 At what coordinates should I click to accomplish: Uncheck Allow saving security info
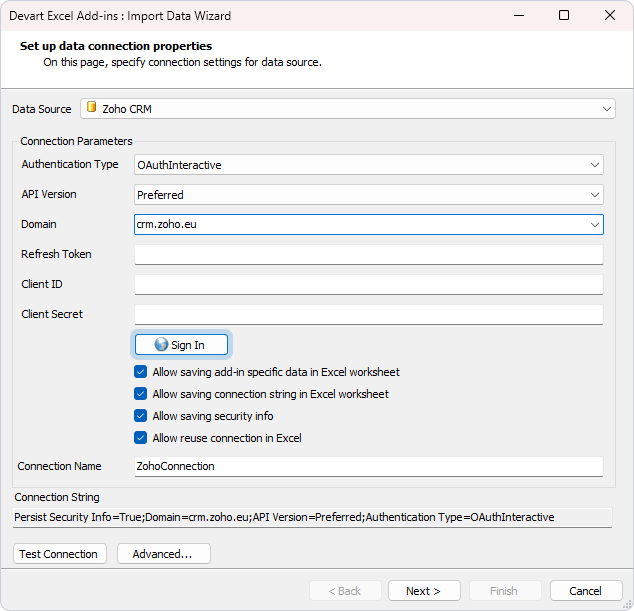click(140, 416)
